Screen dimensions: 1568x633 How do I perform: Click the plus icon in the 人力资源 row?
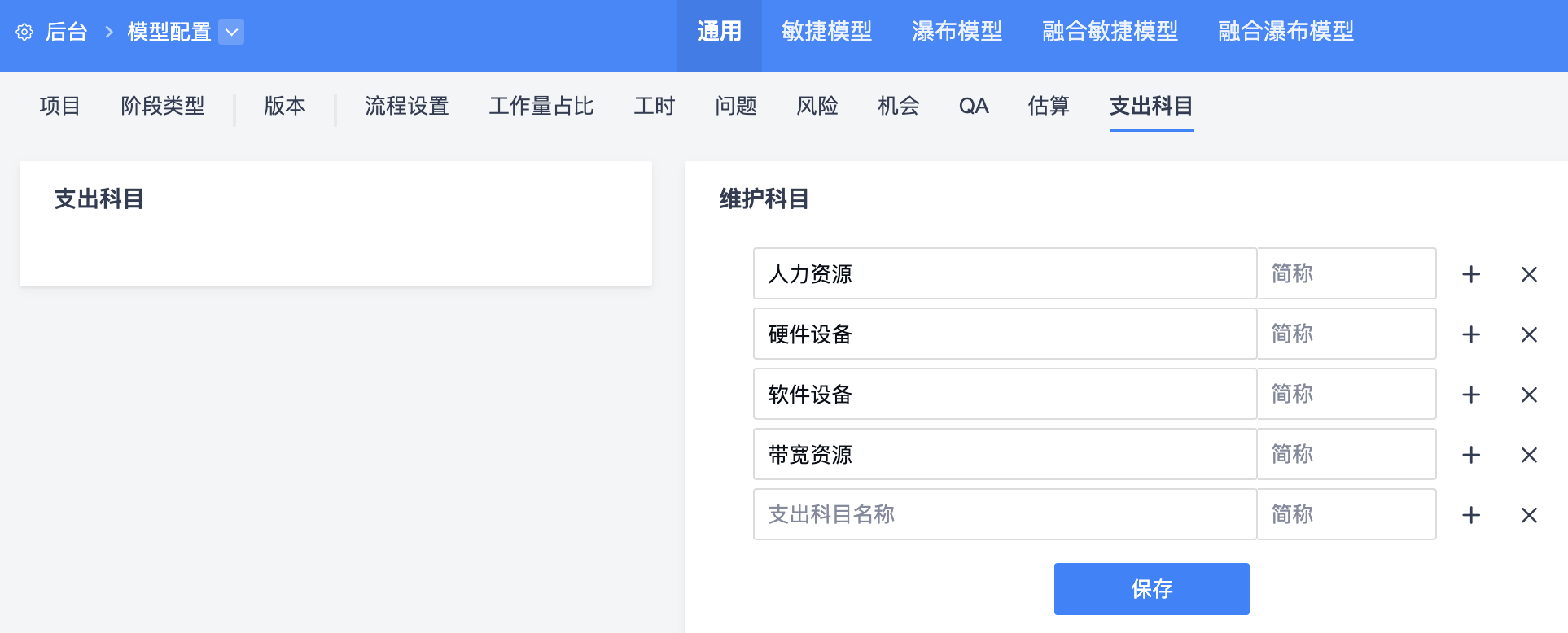[x=1471, y=274]
